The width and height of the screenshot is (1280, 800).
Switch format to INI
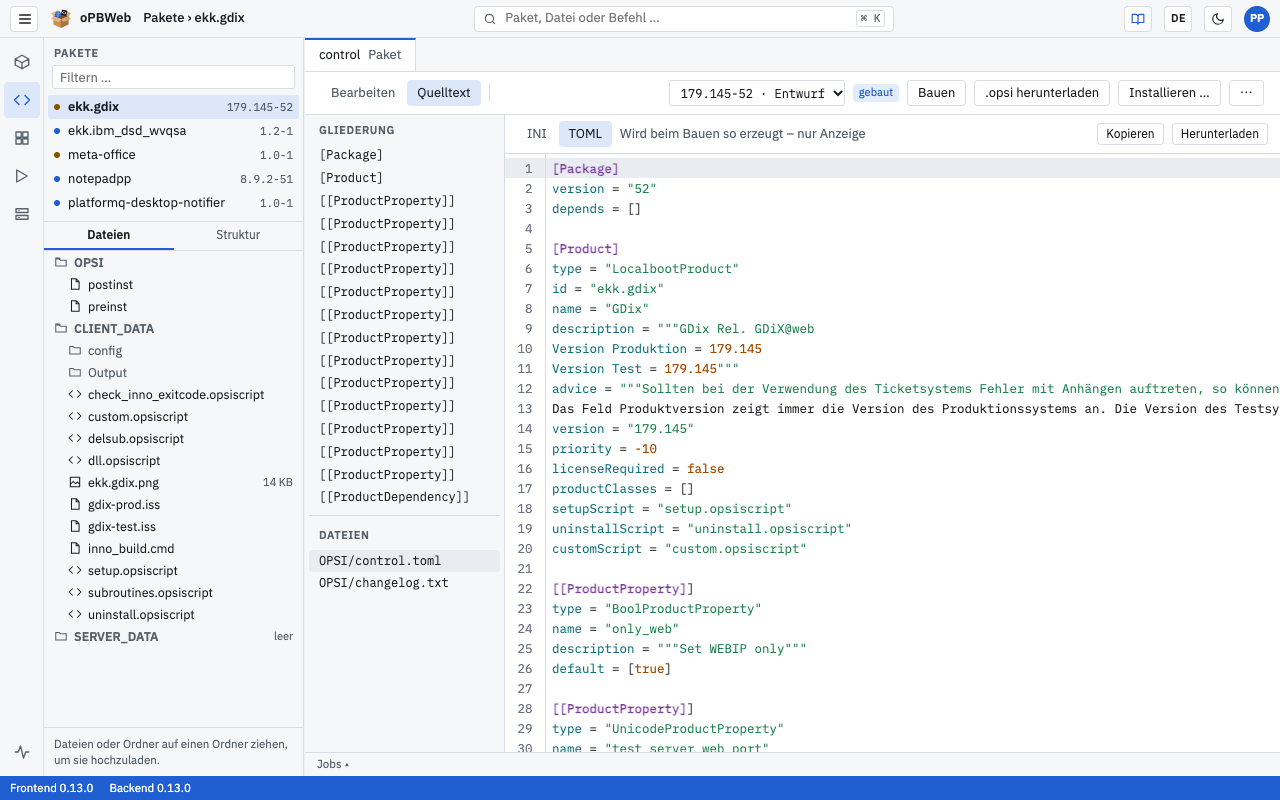pos(537,134)
